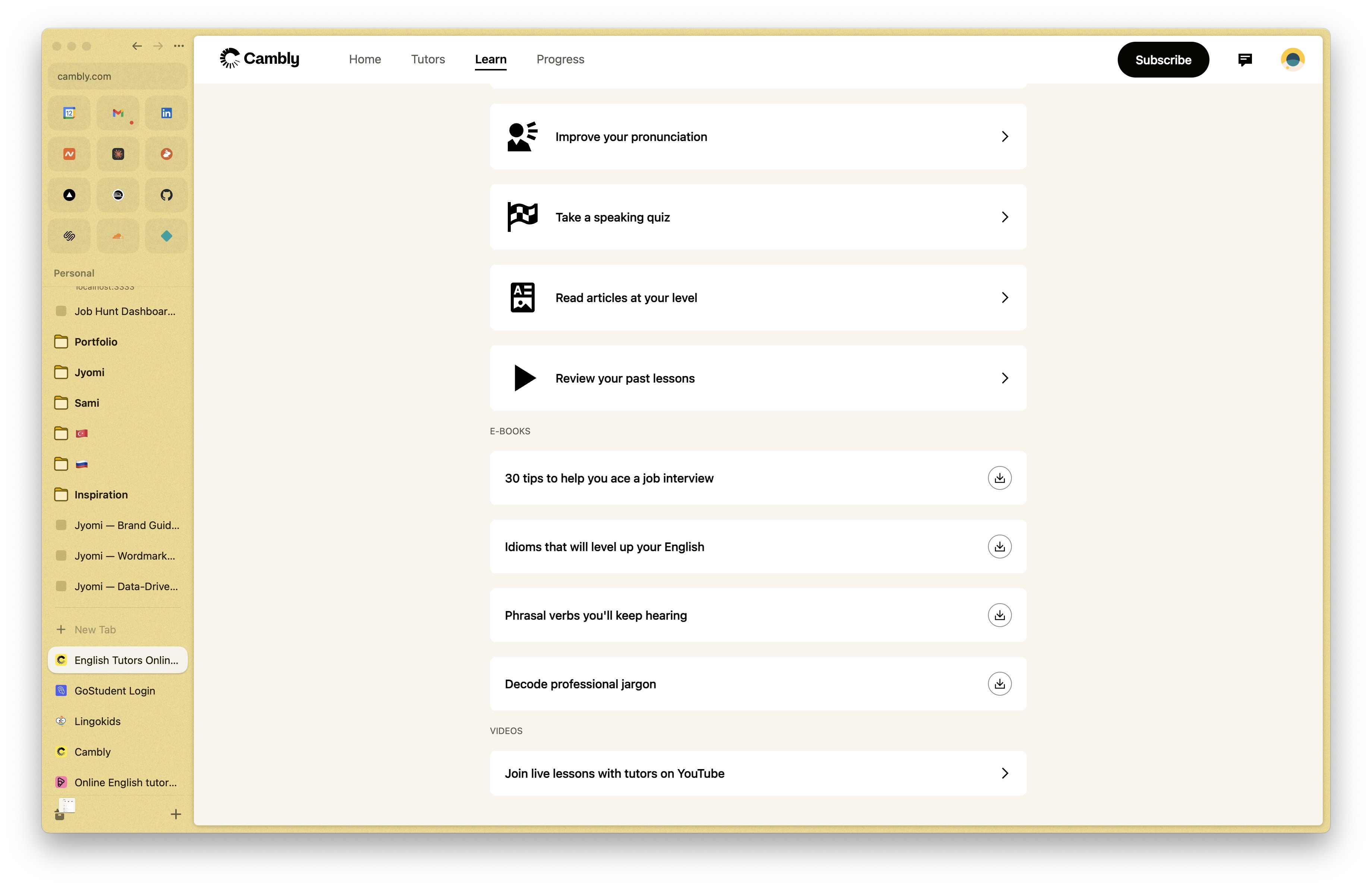Screen dimensions: 1372x888
Task: Open Improve your pronunciation chevron
Action: tap(1004, 136)
